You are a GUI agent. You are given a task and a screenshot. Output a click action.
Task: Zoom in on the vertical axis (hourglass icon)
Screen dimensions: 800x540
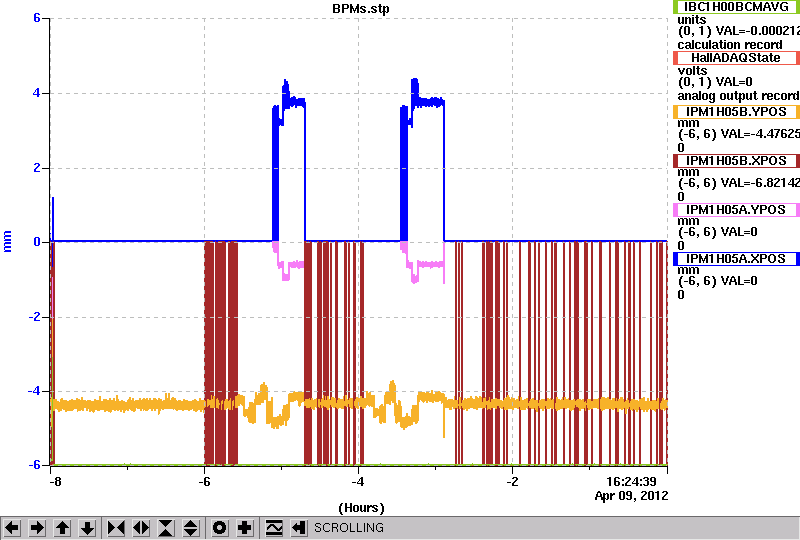tap(166, 527)
